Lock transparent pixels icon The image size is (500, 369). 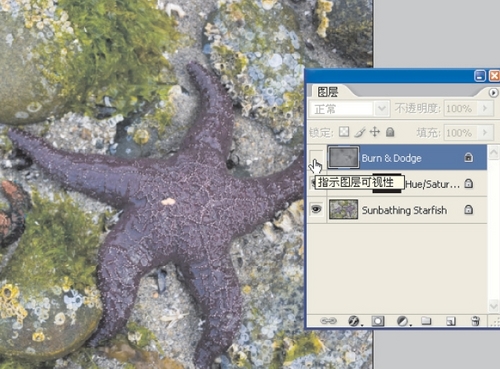pos(344,132)
